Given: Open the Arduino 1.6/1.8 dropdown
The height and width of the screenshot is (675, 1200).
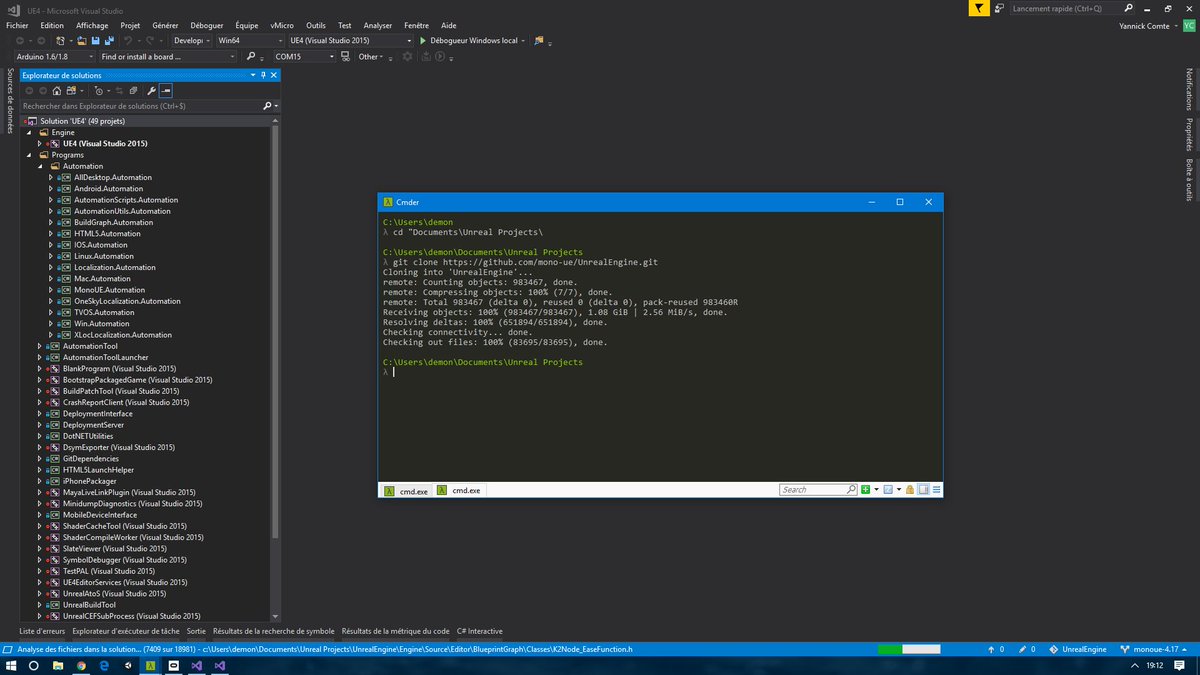Looking at the screenshot, I should (55, 56).
